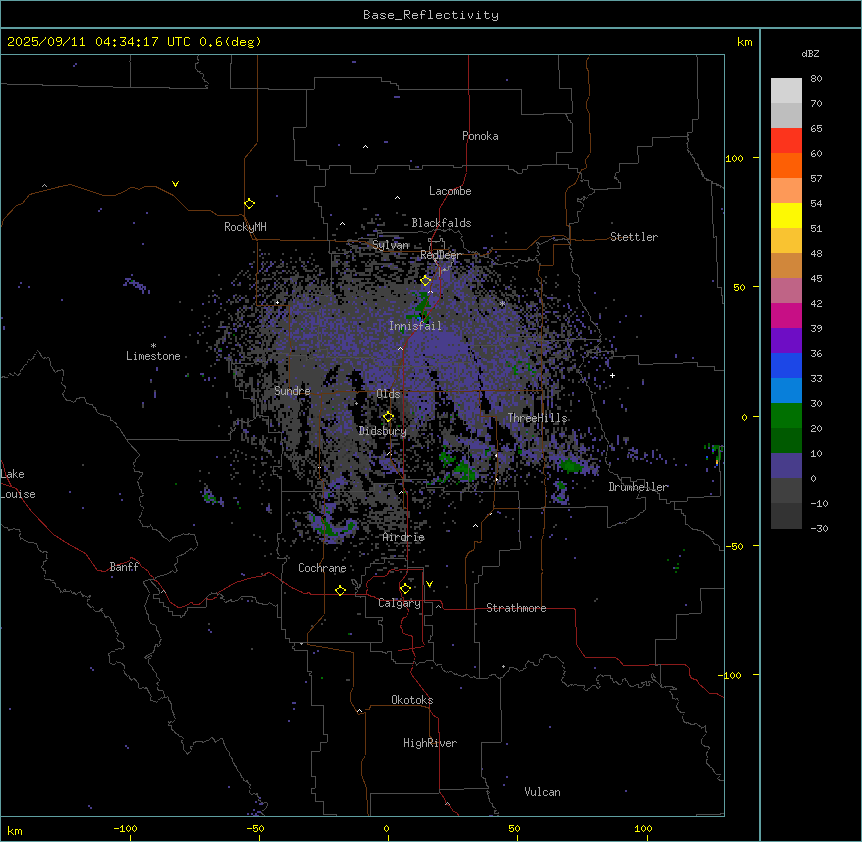This screenshot has width=862, height=842.
Task: Click the RedDeer city label
Action: (440, 255)
